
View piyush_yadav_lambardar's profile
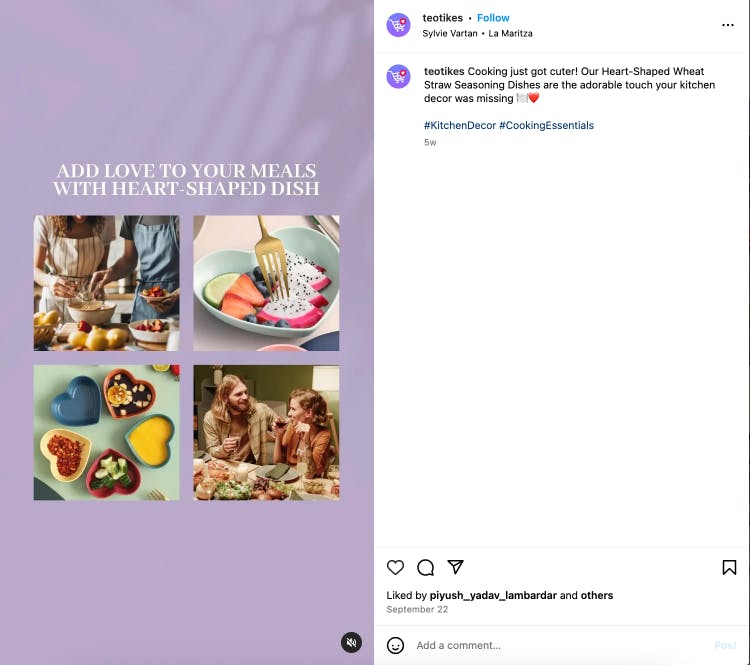pyautogui.click(x=493, y=596)
